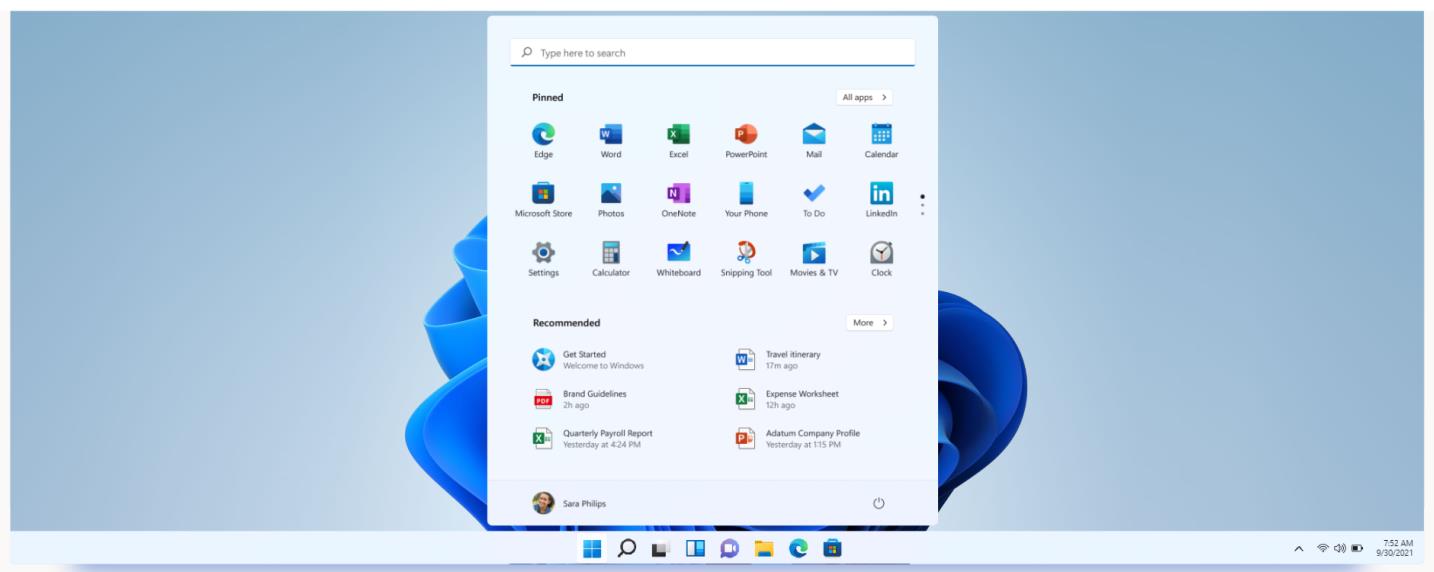Click the power button in Start menu

coord(879,503)
